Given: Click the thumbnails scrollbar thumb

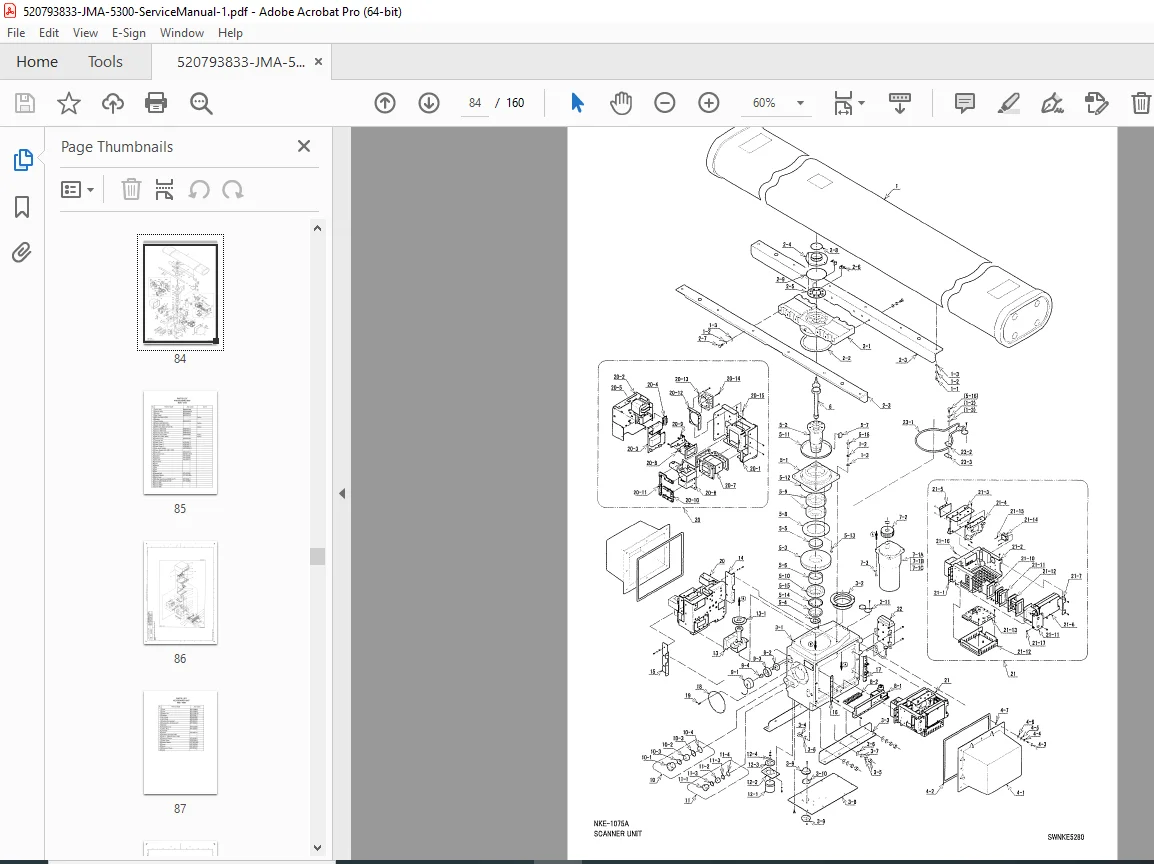Looking at the screenshot, I should tap(317, 556).
